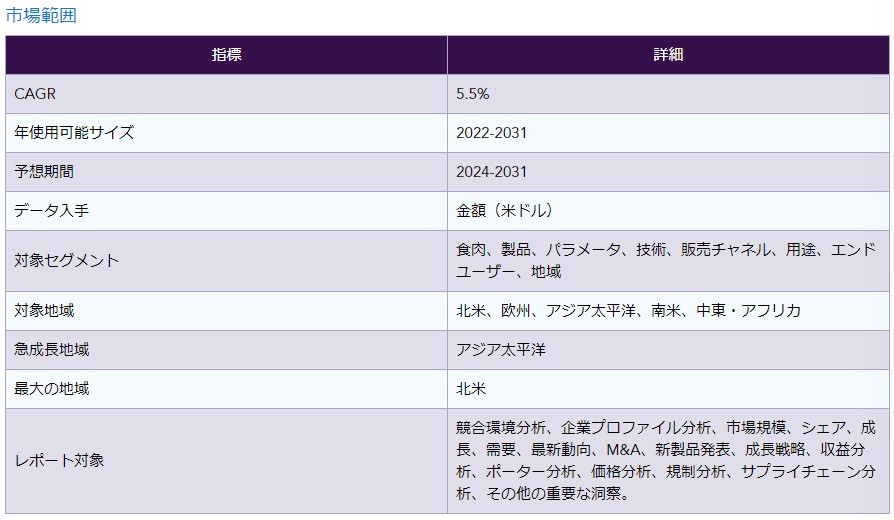Click the 2022-2031 value cell
Screen dimensions: 894x520
point(492,133)
